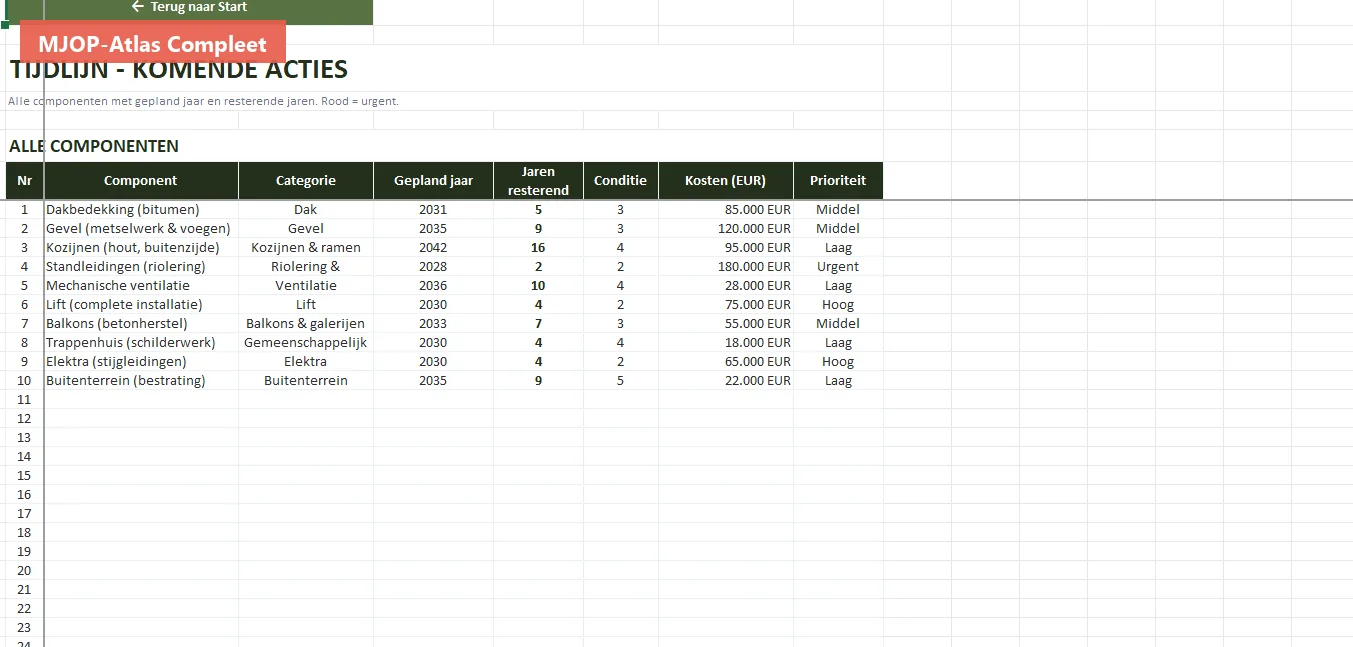Click the 75.000 EUR cost cell
1353x647 pixels.
pyautogui.click(x=726, y=305)
